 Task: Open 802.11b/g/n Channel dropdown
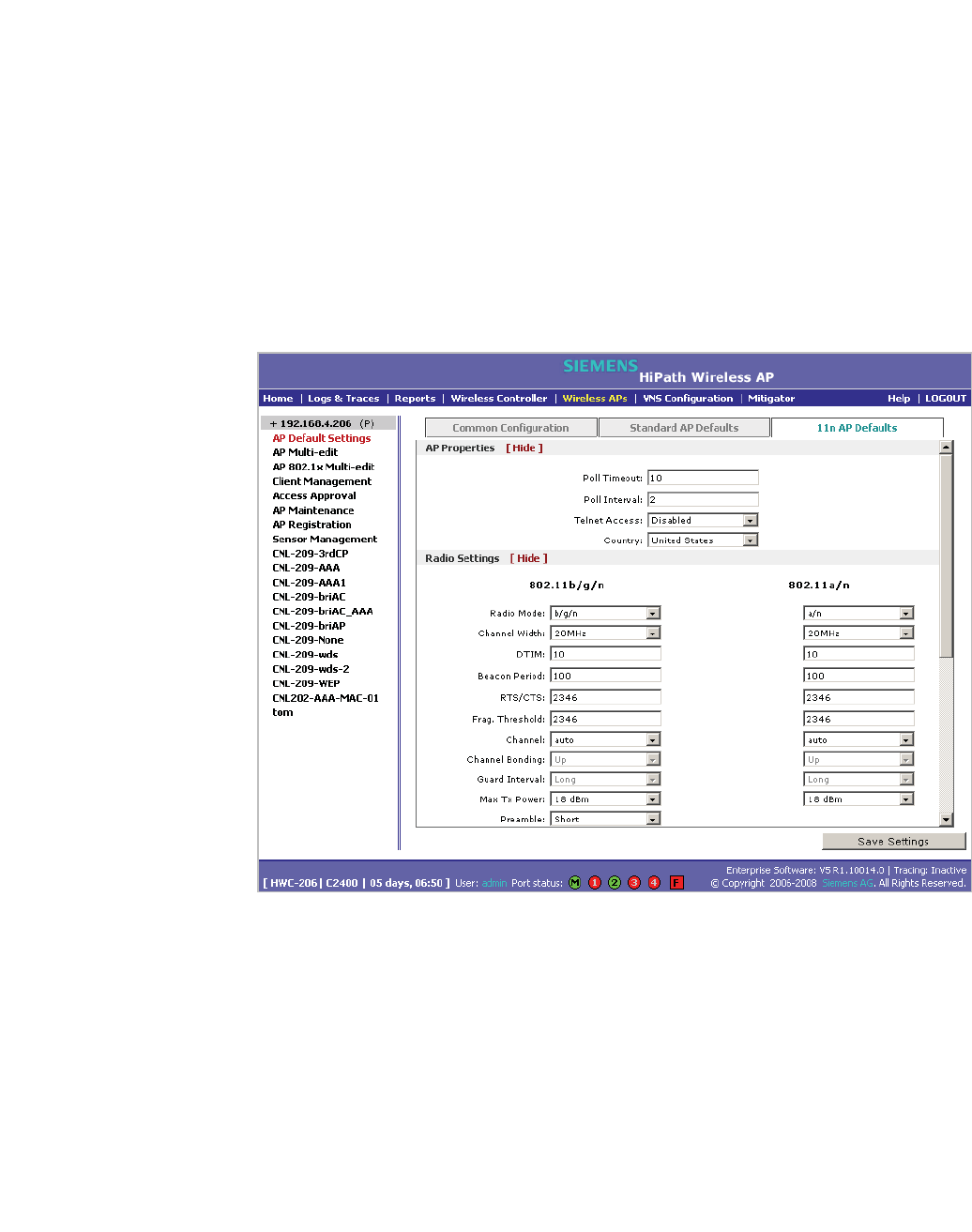point(605,739)
